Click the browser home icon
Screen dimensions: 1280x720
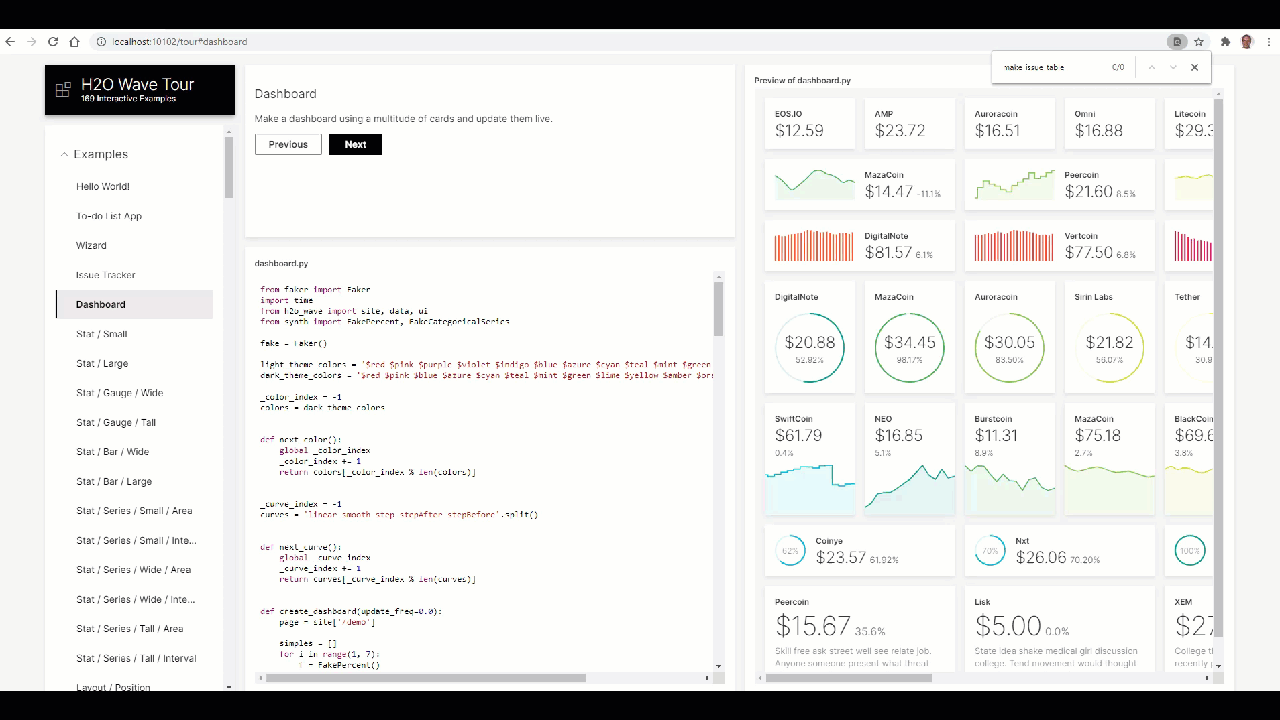click(75, 41)
